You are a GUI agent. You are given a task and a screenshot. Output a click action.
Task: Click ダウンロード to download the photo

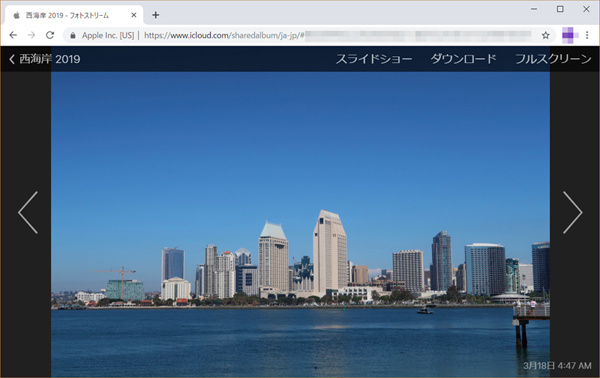(463, 59)
